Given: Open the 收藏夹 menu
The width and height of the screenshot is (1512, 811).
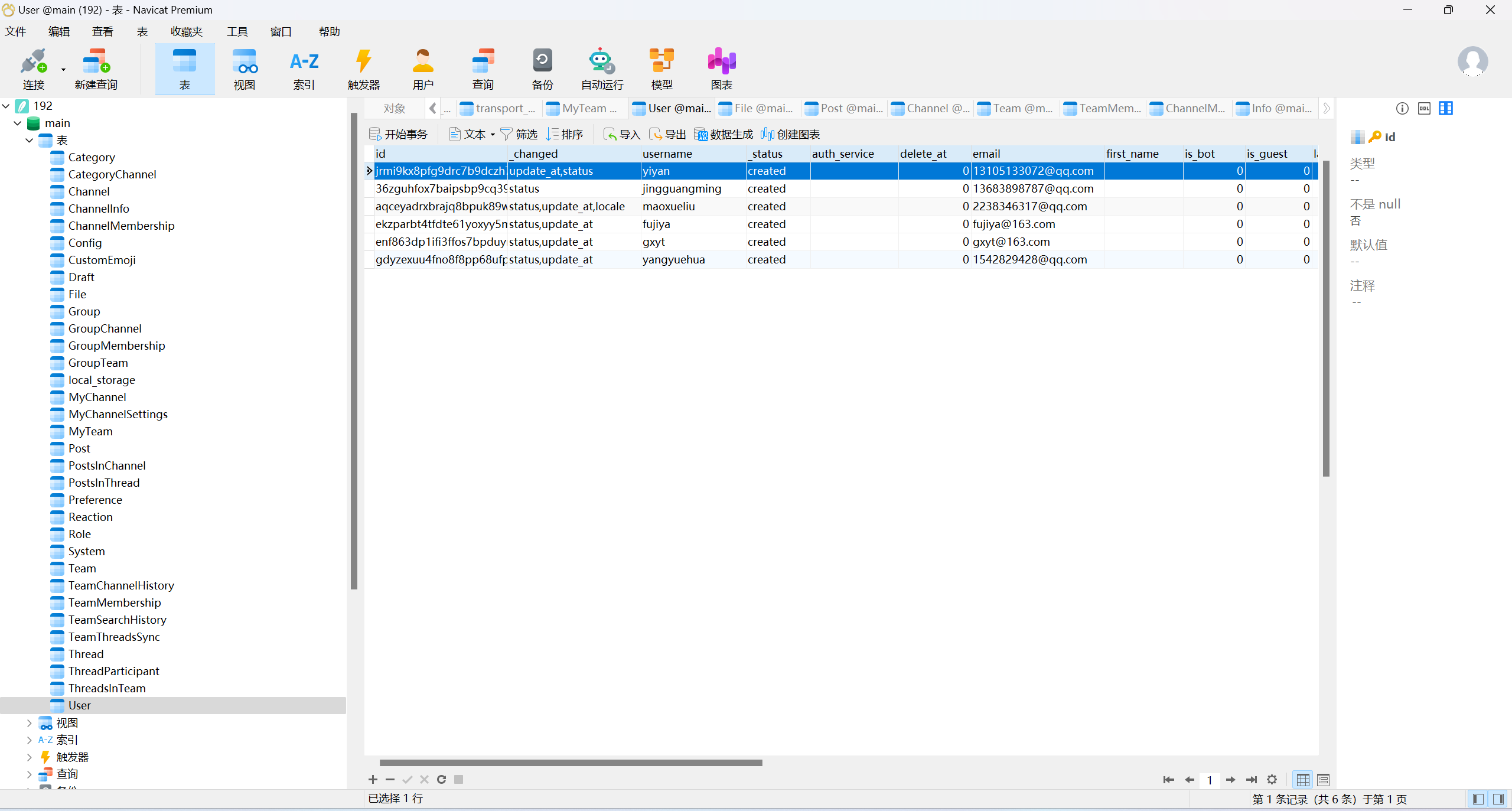Looking at the screenshot, I should pyautogui.click(x=186, y=31).
